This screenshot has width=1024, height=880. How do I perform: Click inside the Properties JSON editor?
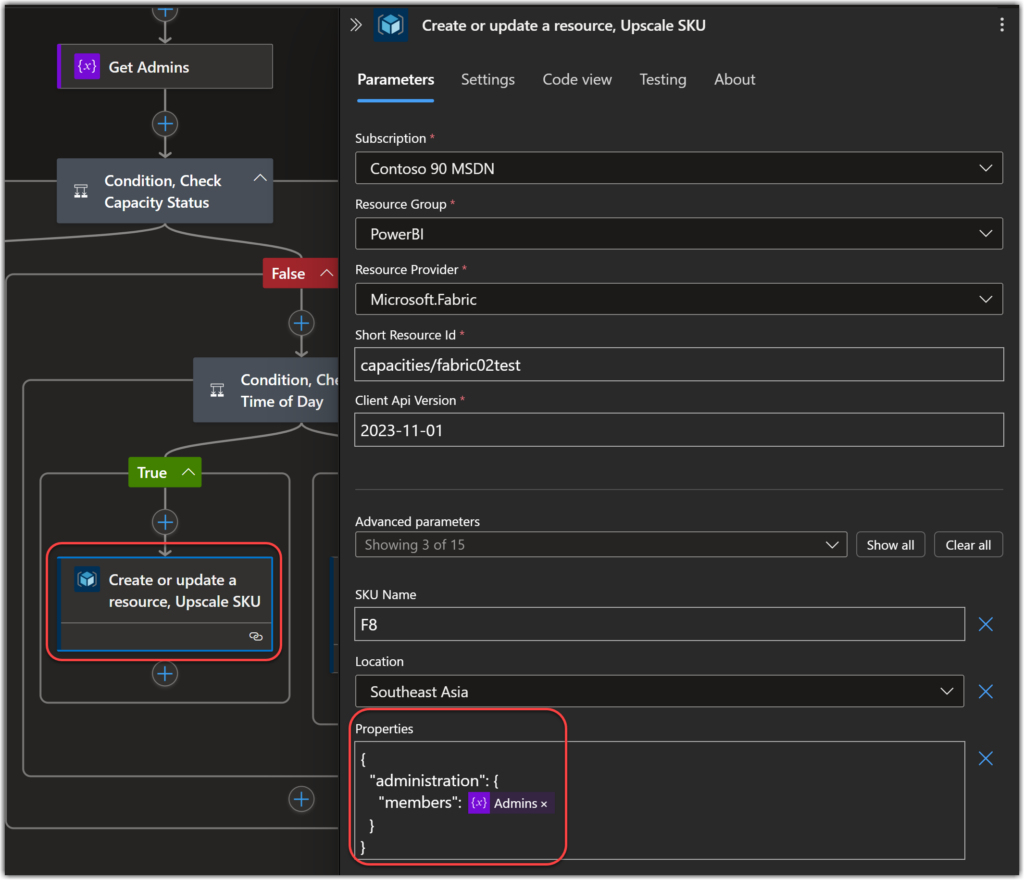point(660,800)
